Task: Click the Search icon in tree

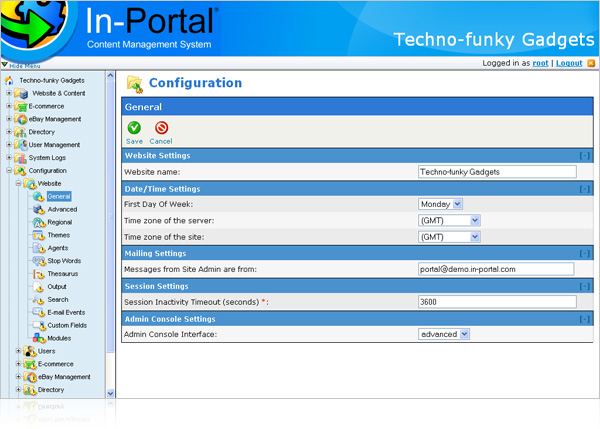Action: coord(39,300)
